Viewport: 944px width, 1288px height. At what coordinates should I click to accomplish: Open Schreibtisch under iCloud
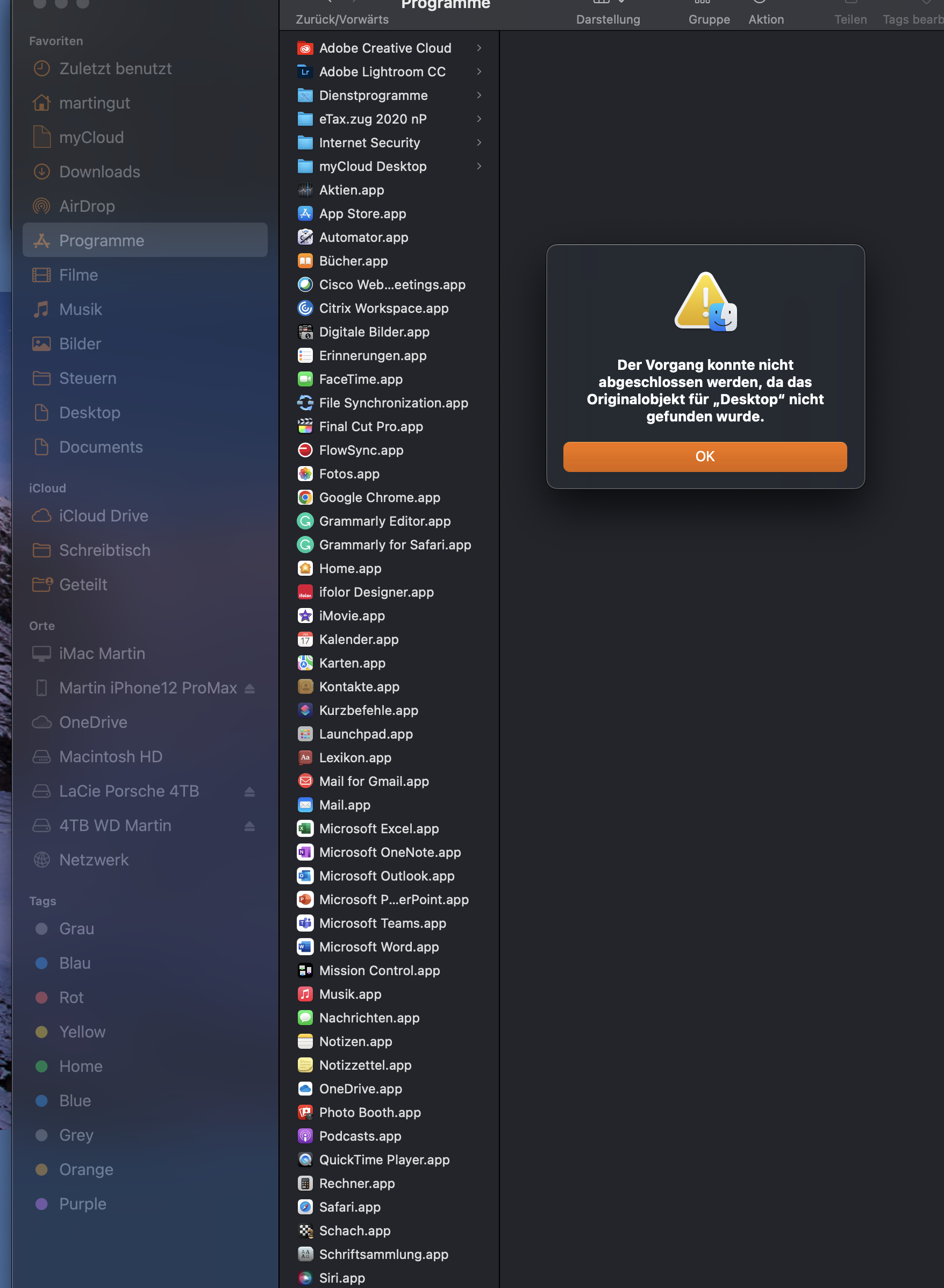point(145,550)
